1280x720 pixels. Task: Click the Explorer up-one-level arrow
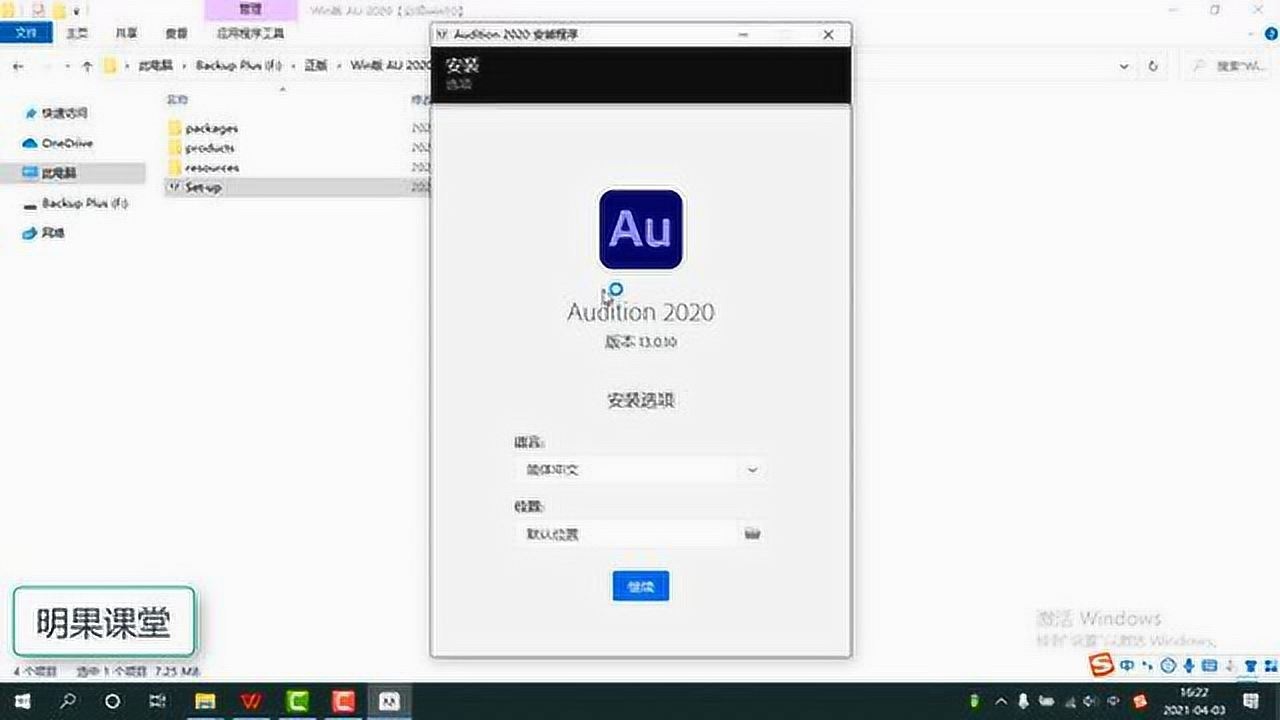coord(87,66)
